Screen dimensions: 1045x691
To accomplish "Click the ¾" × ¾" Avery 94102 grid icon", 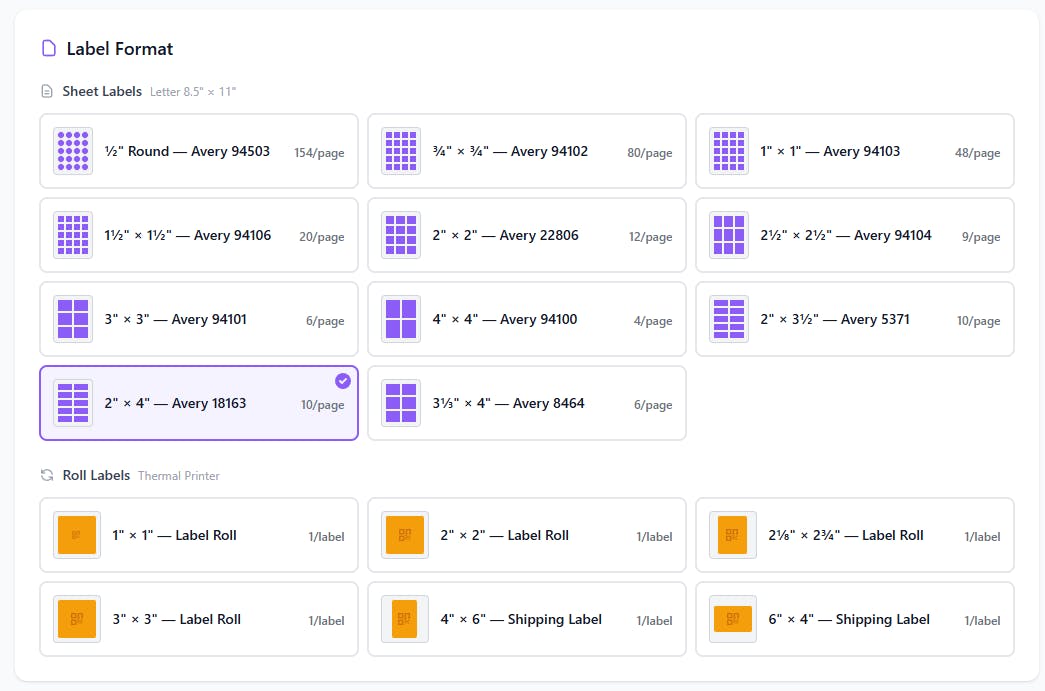I will click(401, 151).
